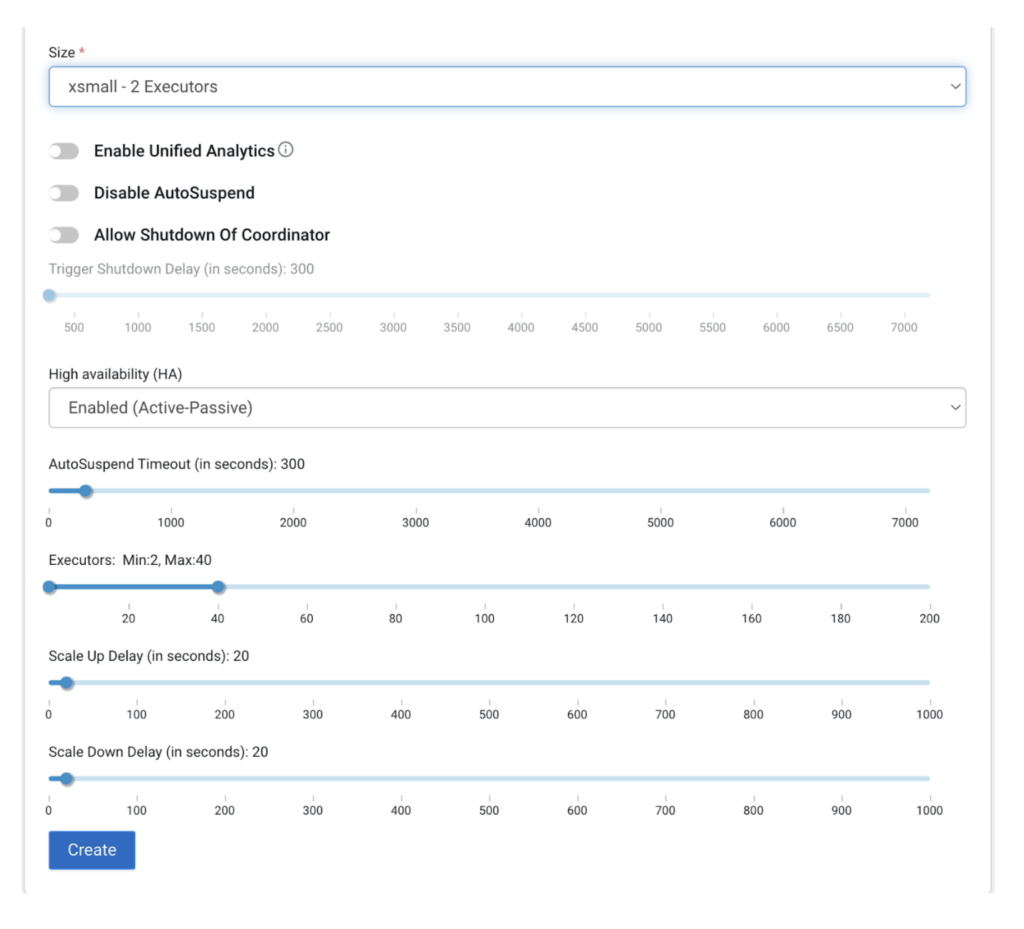Enable the Disable AutoSuspend switch
The image size is (1024, 929).
pos(64,192)
